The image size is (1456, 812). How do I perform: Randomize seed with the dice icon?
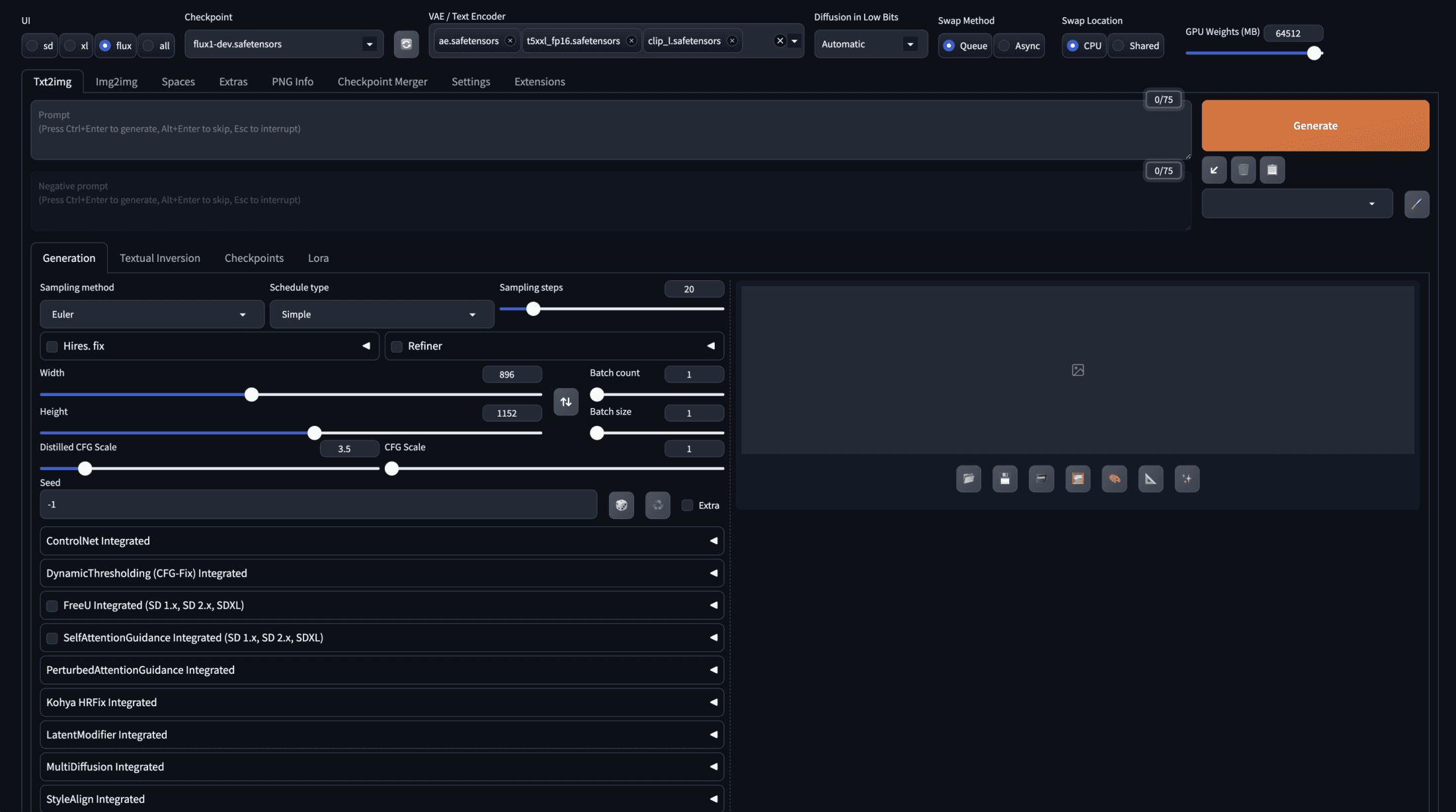(622, 505)
